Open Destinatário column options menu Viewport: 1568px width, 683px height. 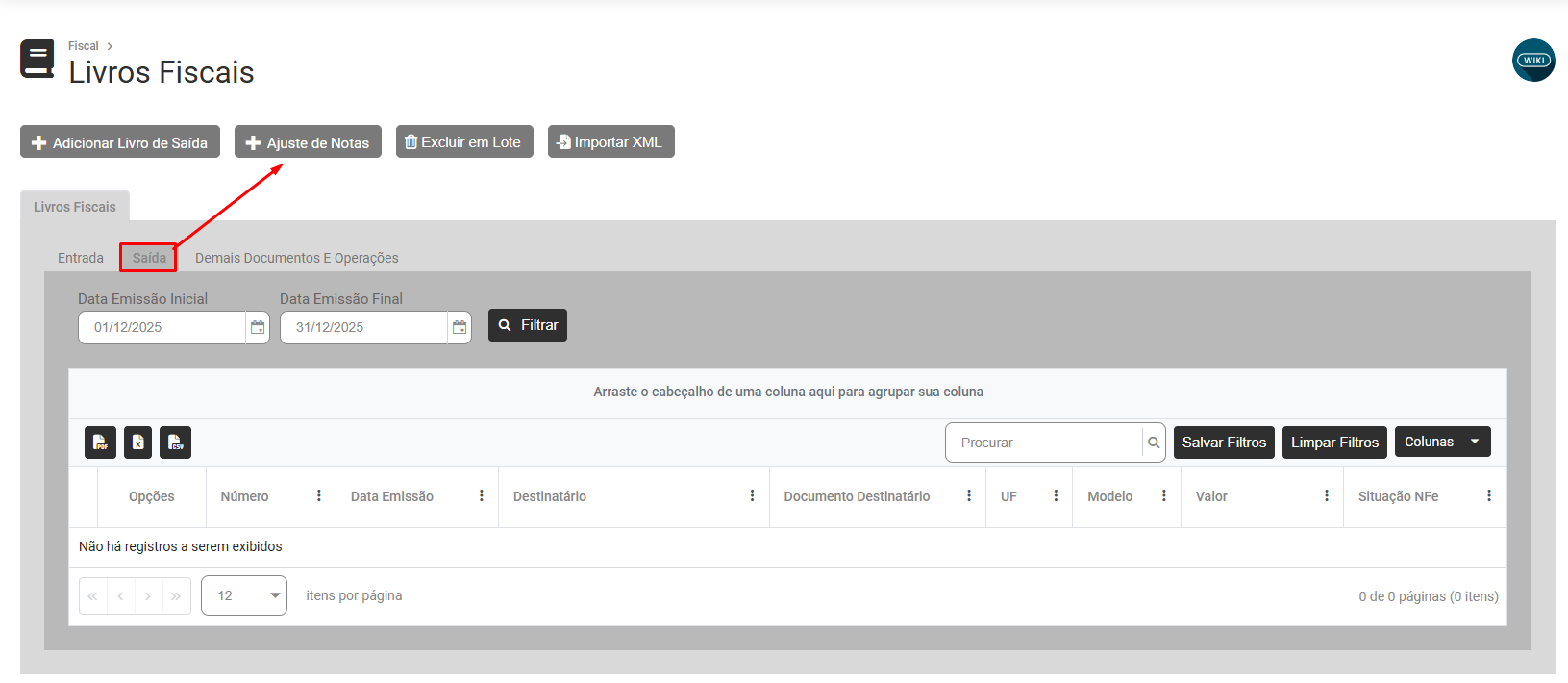pos(753,496)
